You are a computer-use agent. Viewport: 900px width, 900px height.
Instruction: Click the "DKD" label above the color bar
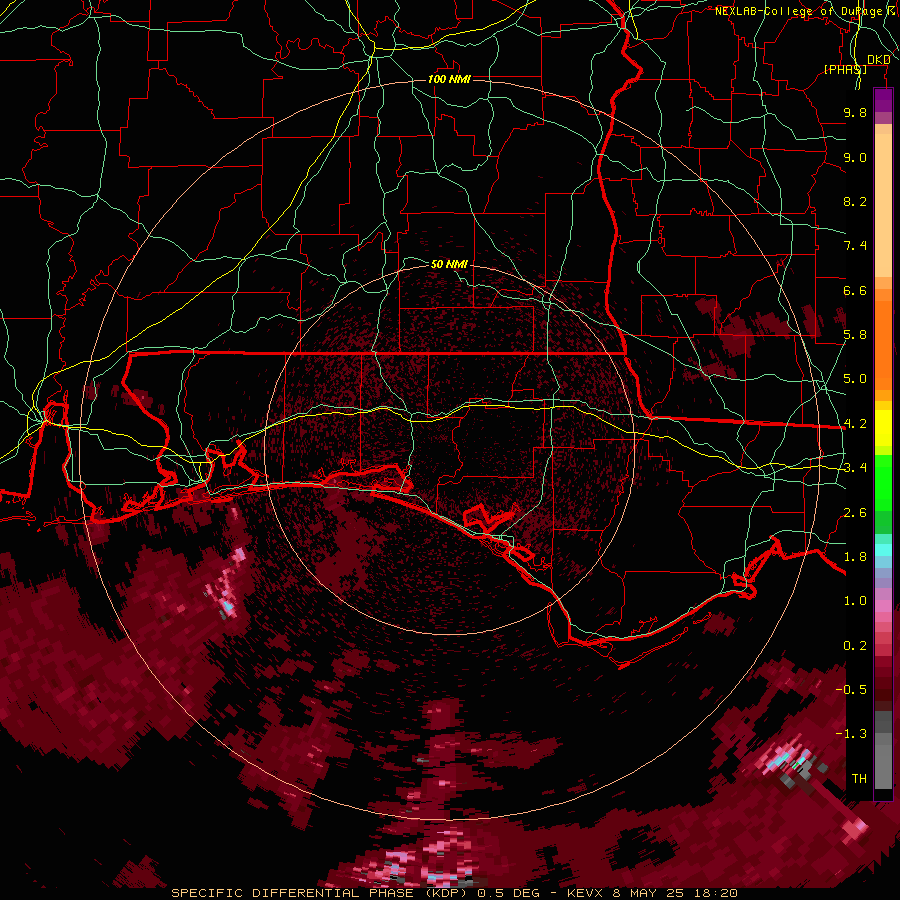(878, 60)
